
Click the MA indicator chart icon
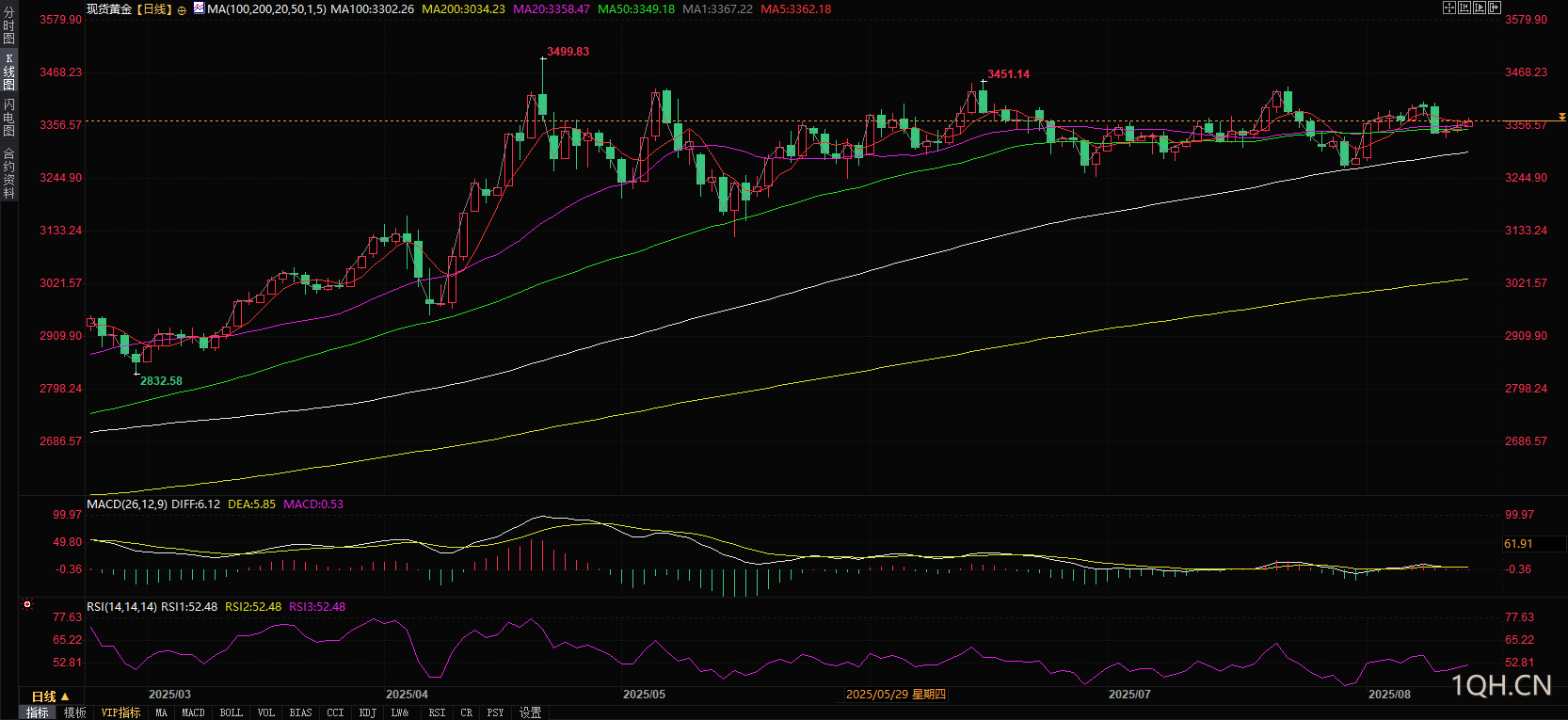199,8
